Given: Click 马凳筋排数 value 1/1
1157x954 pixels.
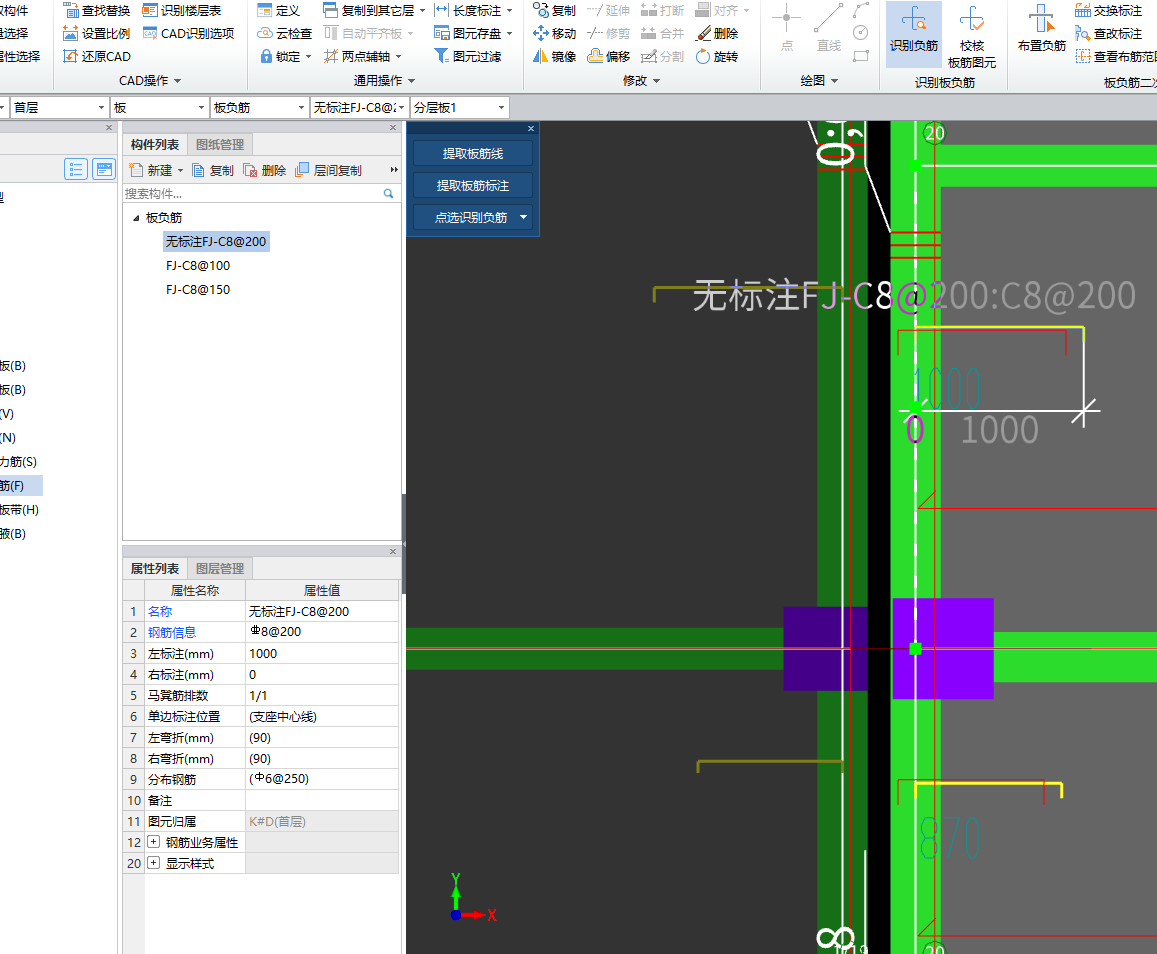Looking at the screenshot, I should click(322, 696).
